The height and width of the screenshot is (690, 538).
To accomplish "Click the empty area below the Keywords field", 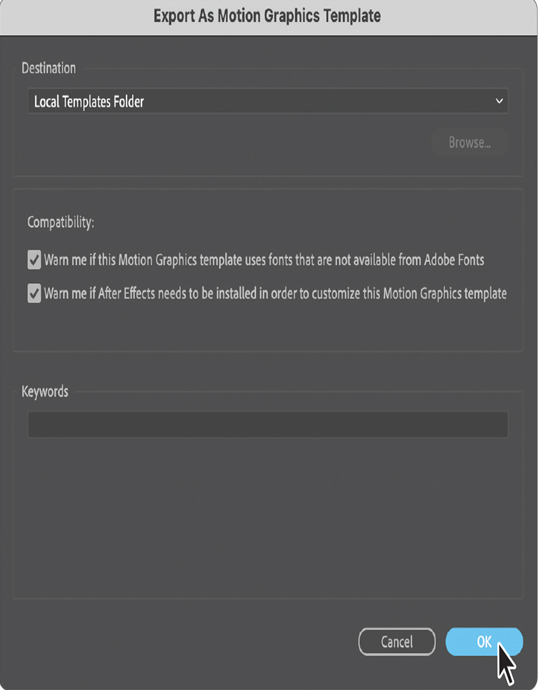I will pos(268,518).
